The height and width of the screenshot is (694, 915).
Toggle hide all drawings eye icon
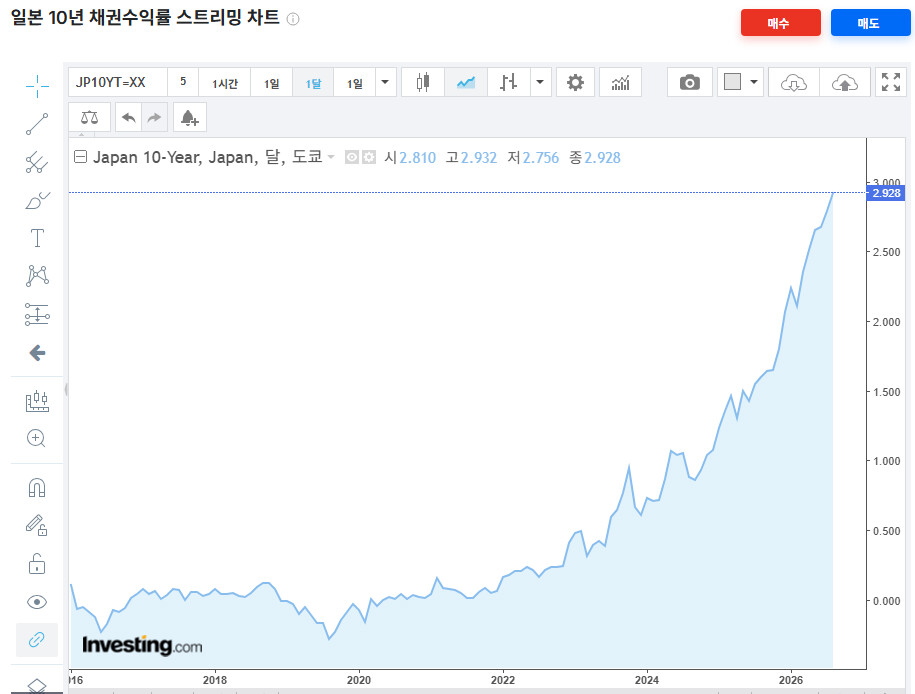(x=37, y=602)
